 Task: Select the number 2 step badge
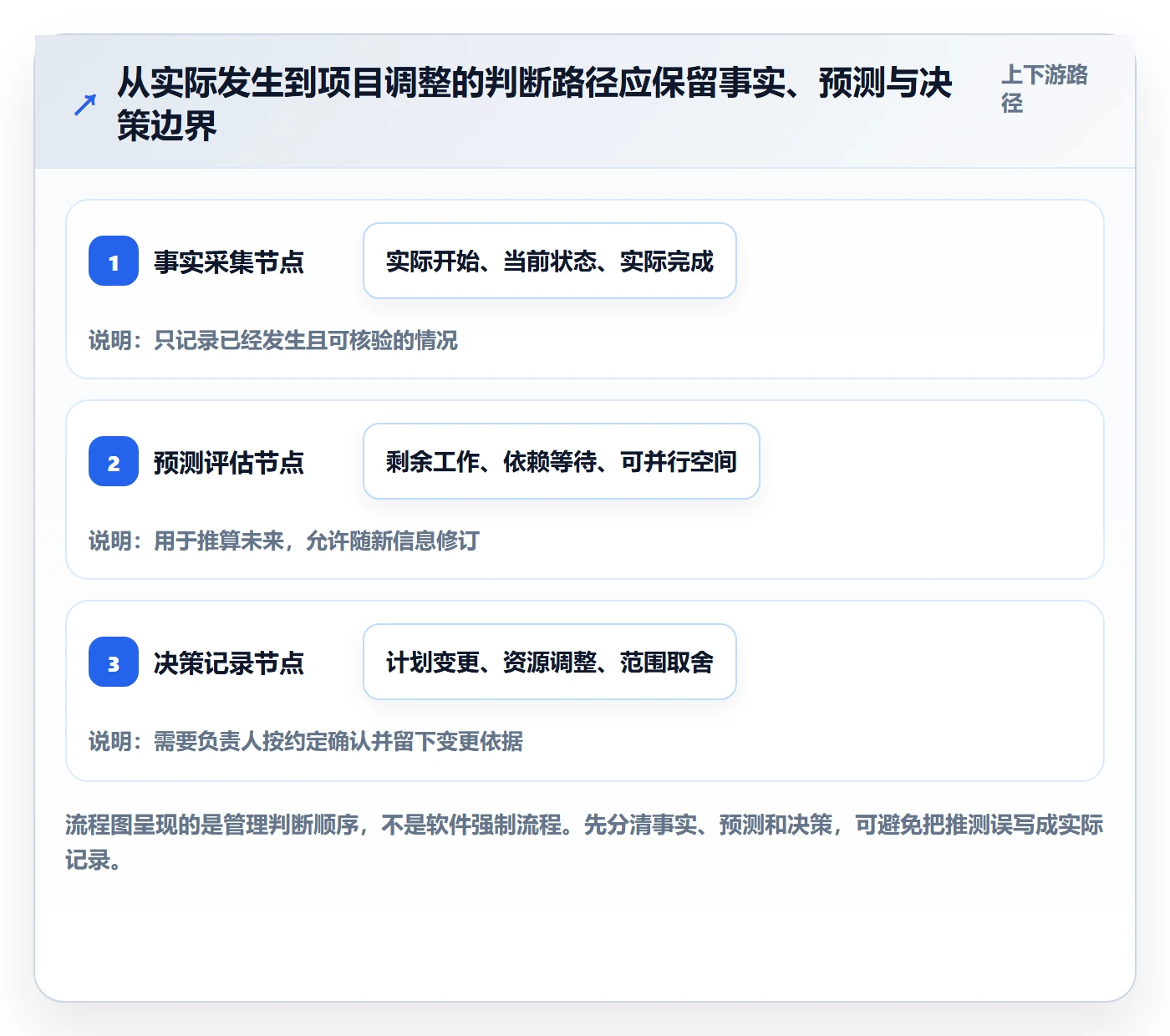pos(114,461)
